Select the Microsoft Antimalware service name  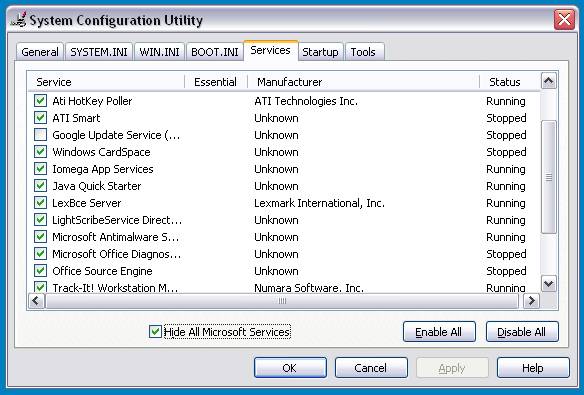pos(115,237)
